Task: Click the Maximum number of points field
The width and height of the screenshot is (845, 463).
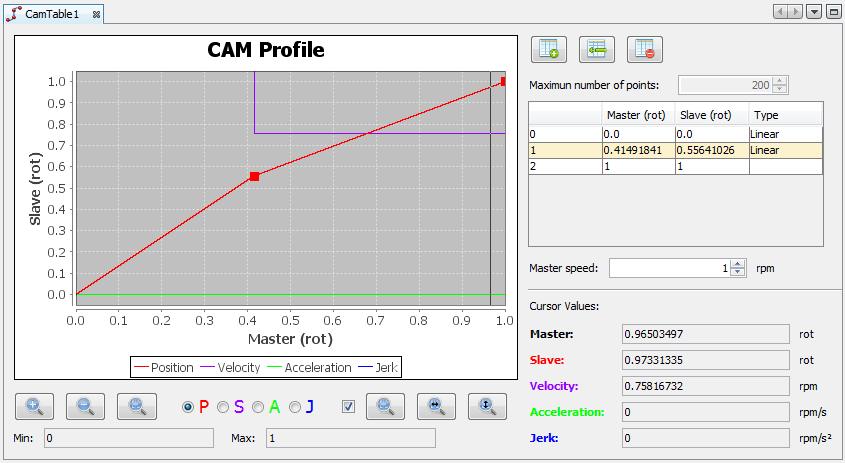Action: coord(725,85)
